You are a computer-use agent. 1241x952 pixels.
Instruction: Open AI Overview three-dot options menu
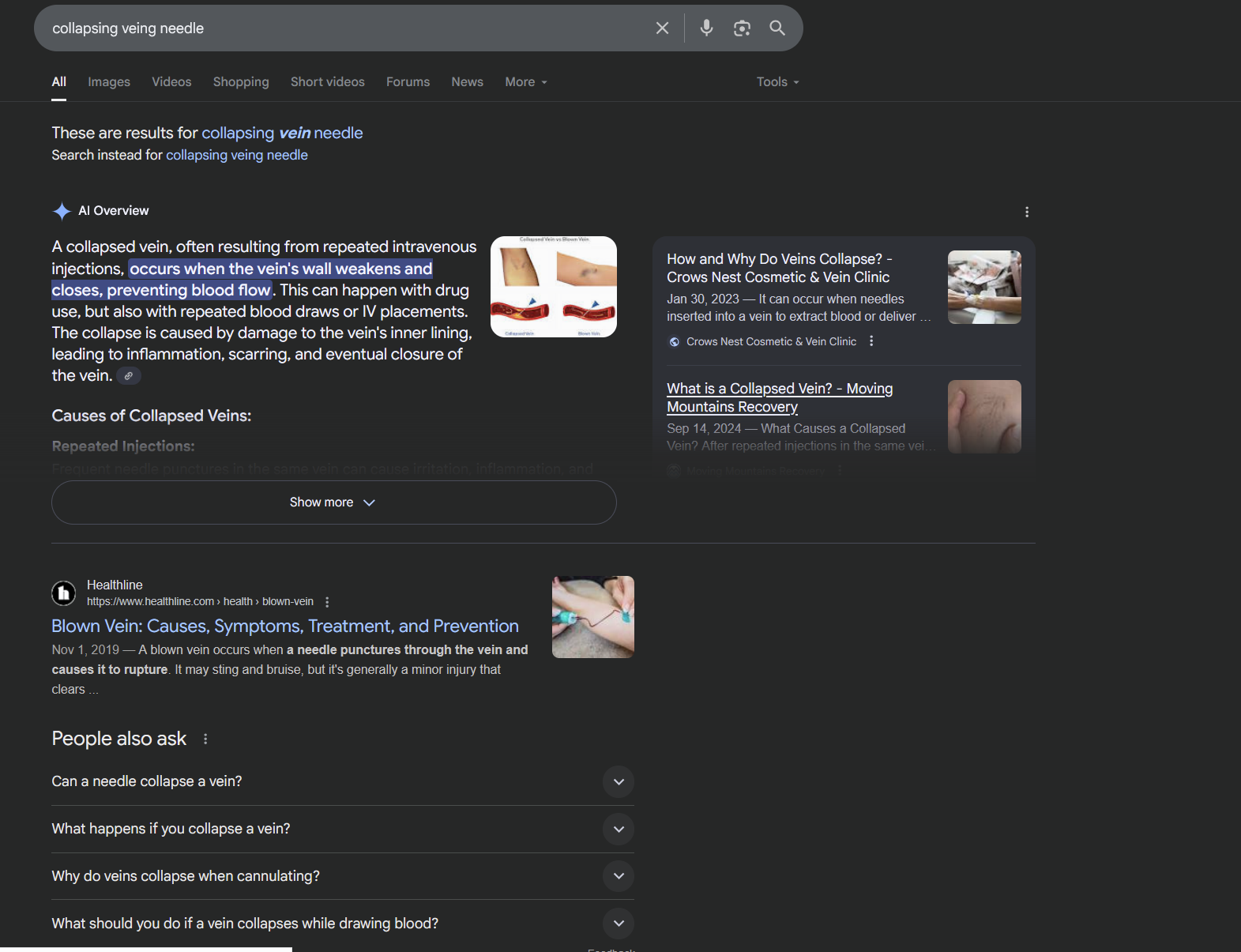[x=1026, y=212]
